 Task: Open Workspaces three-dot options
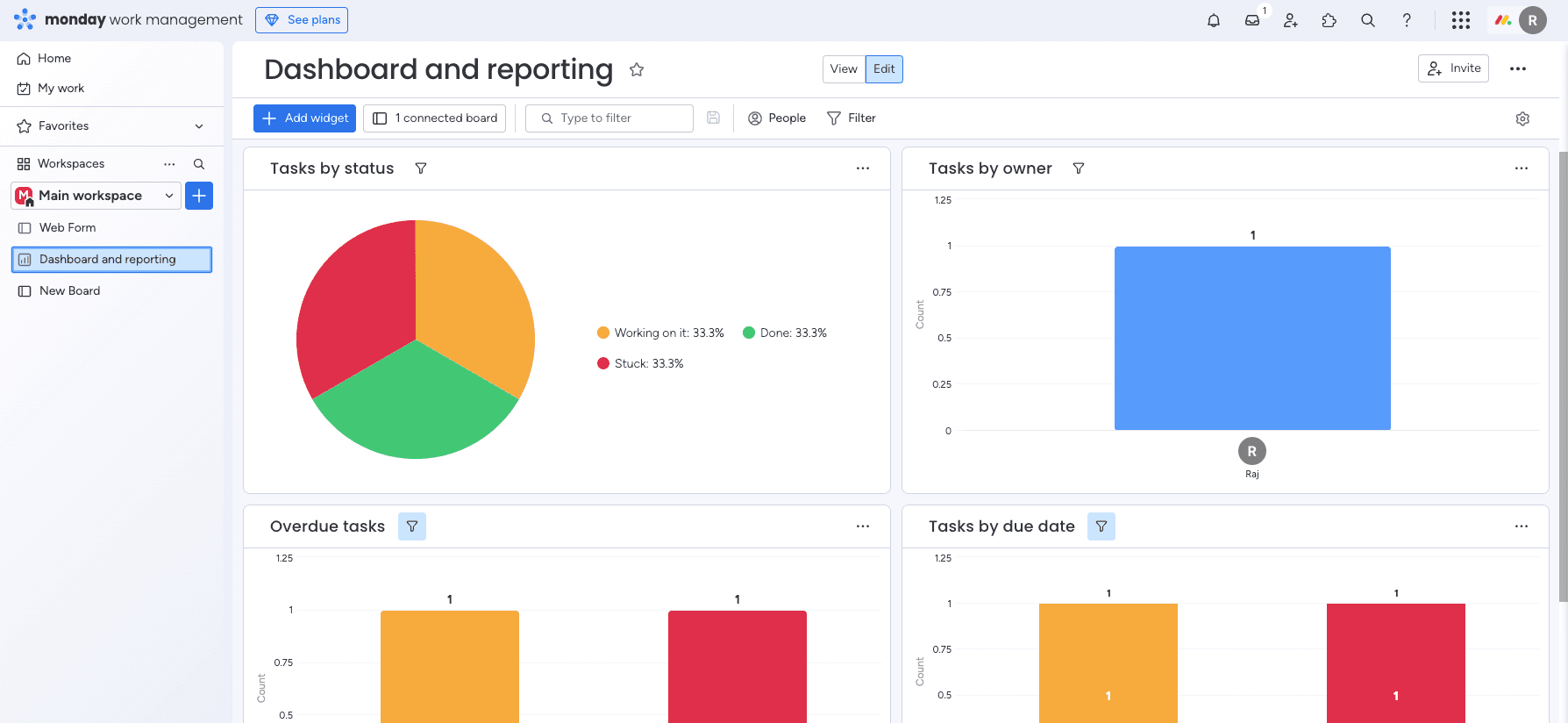(169, 164)
